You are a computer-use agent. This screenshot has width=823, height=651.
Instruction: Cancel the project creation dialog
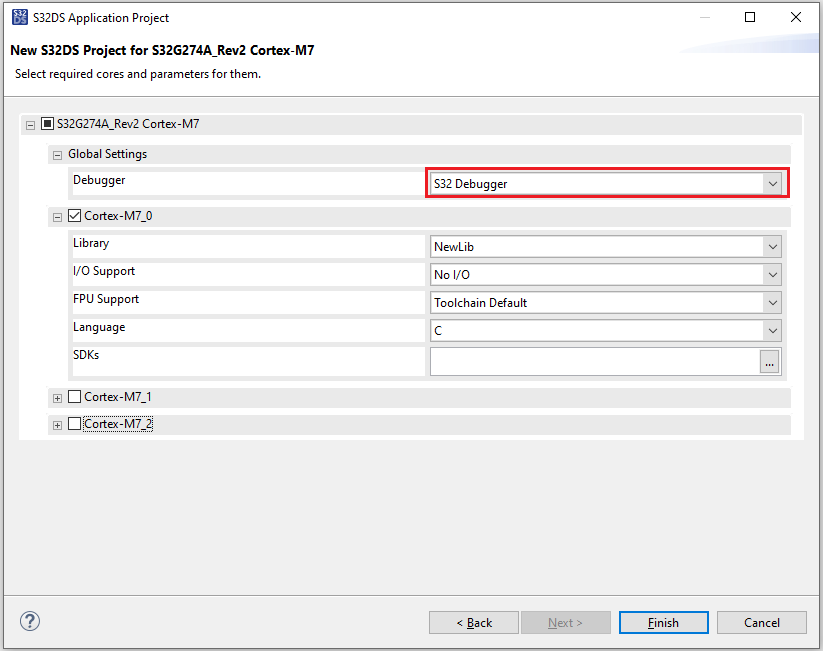(x=761, y=622)
